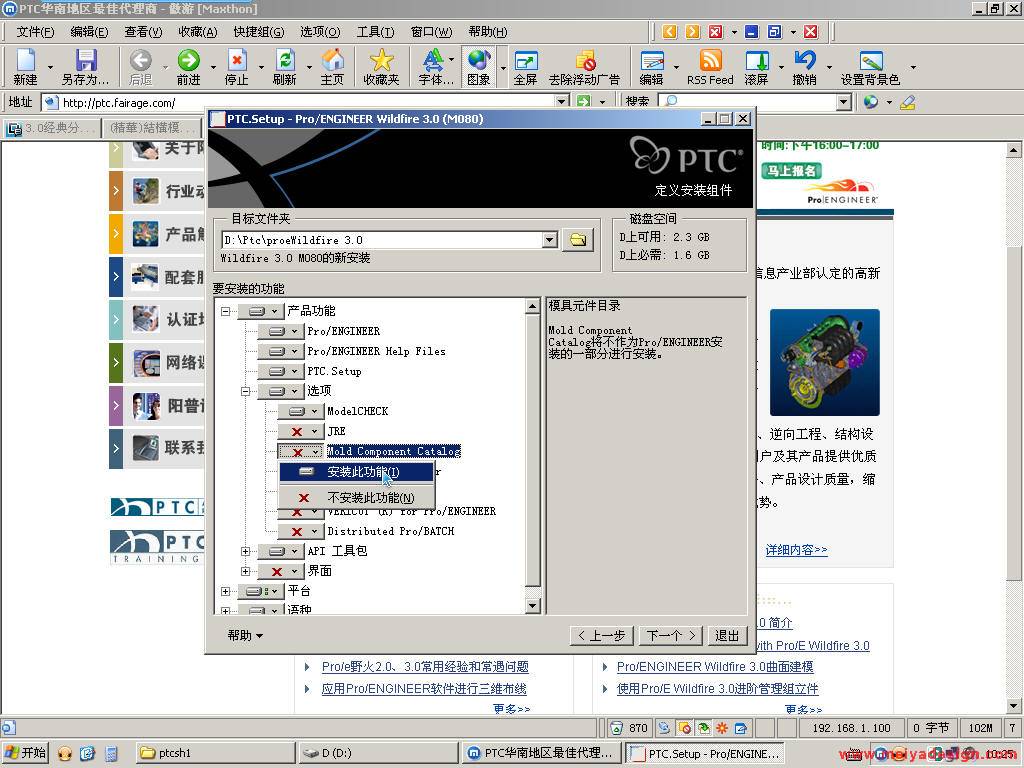
Task: Choose 不安装此功能(N) from popup menu
Action: [357, 498]
